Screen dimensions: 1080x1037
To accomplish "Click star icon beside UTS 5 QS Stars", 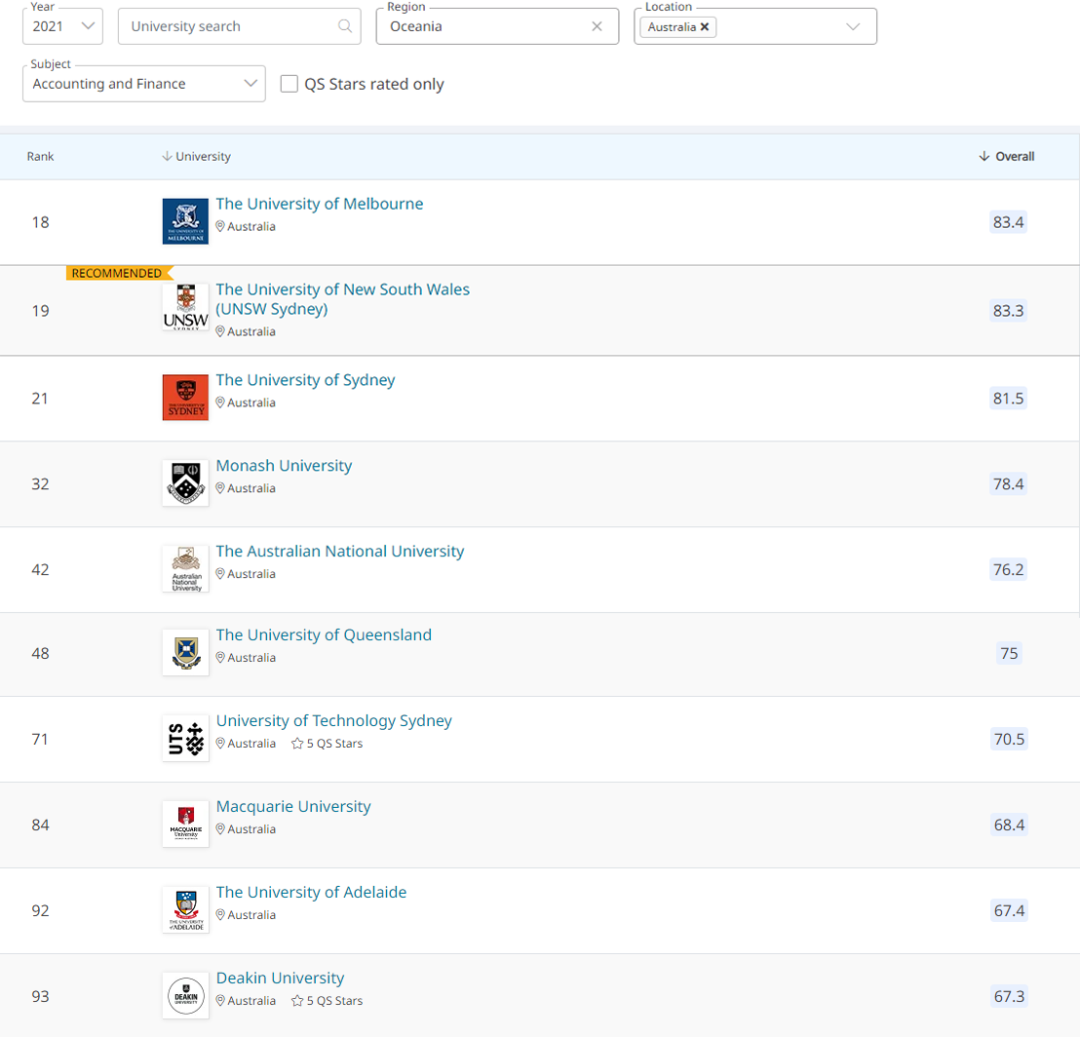I will pyautogui.click(x=297, y=744).
